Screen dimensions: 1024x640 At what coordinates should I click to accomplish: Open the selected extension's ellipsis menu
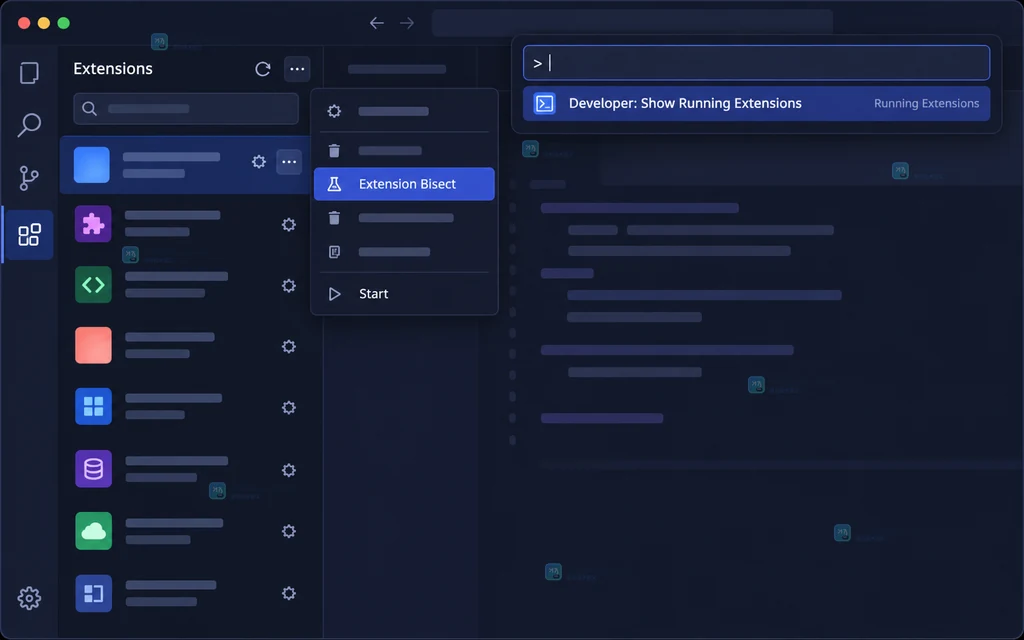(x=289, y=162)
